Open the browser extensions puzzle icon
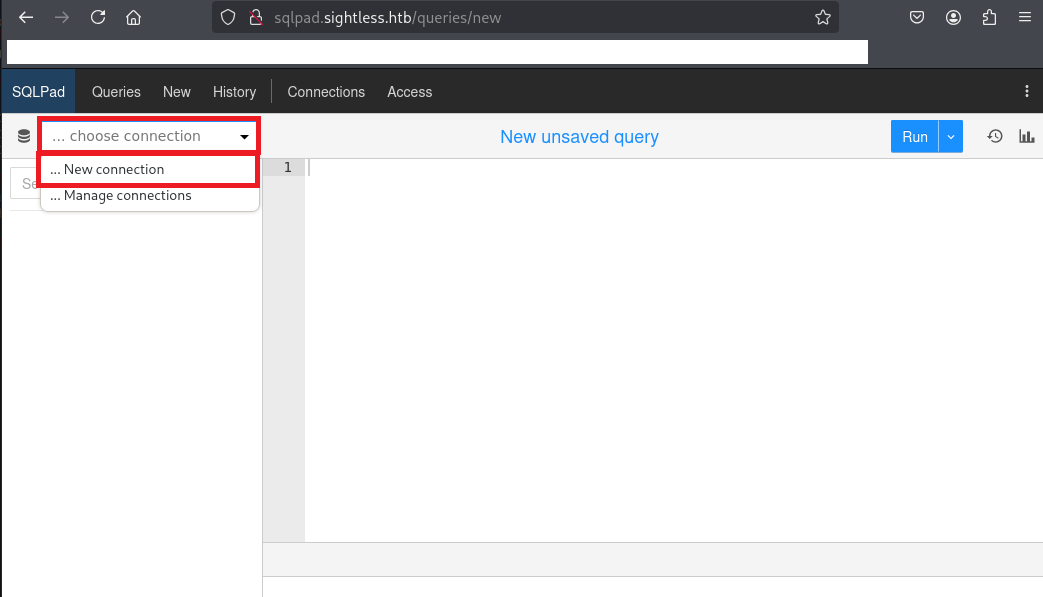The height and width of the screenshot is (597, 1043). point(989,17)
